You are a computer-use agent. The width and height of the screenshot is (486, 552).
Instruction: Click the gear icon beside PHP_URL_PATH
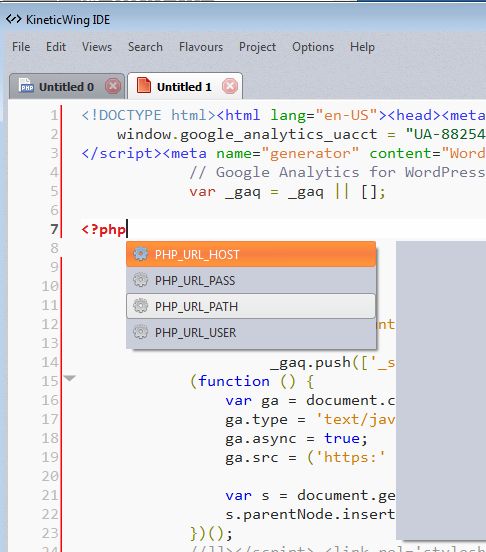coord(140,306)
